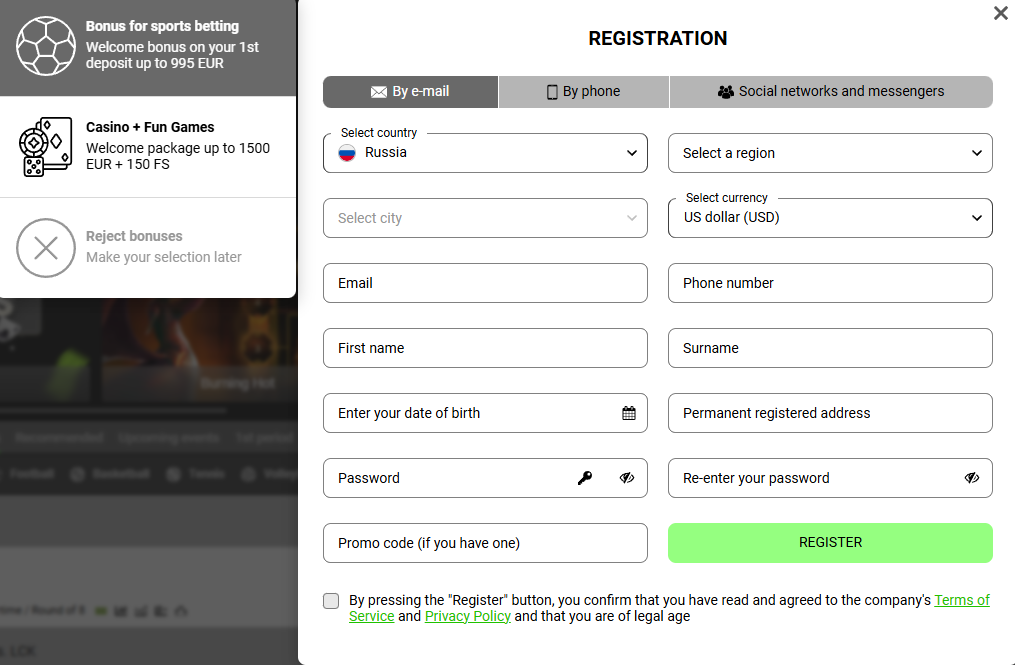Click the key icon to generate password
Image resolution: width=1015 pixels, height=665 pixels.
[585, 478]
